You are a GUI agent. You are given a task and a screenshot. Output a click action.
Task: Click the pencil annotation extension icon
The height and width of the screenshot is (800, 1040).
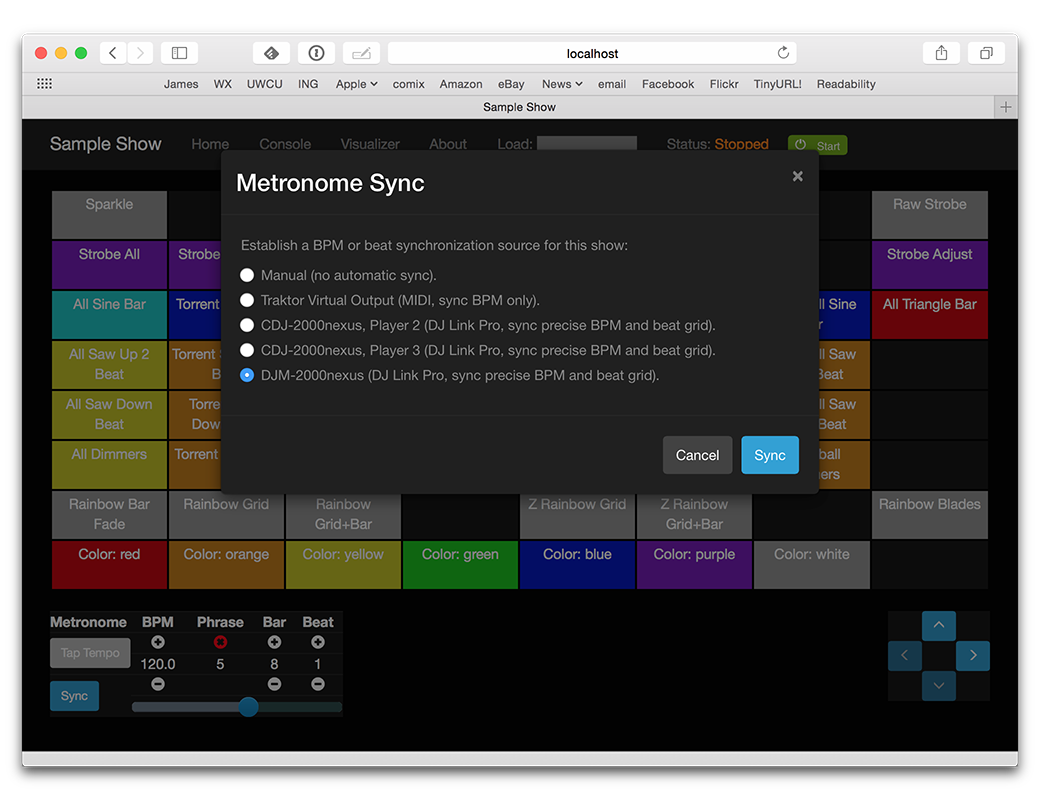click(x=361, y=53)
